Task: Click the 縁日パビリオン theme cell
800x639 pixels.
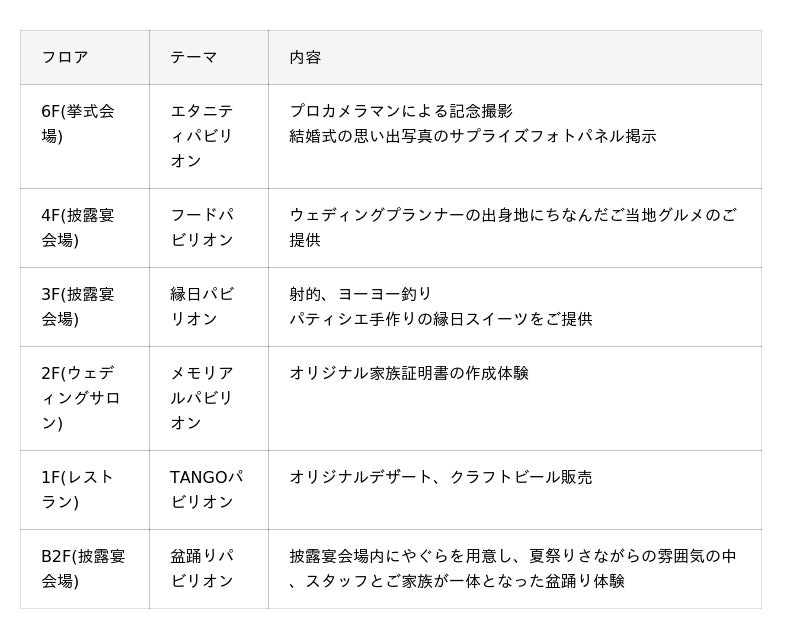Action: (x=202, y=307)
